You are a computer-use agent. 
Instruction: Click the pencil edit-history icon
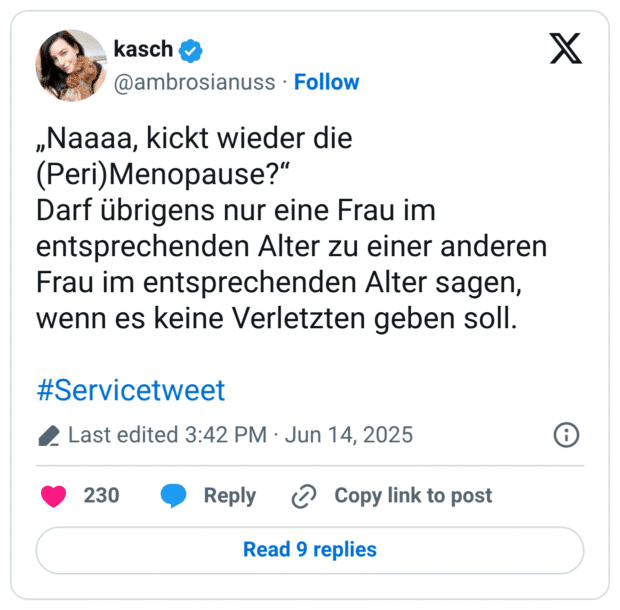tap(48, 436)
